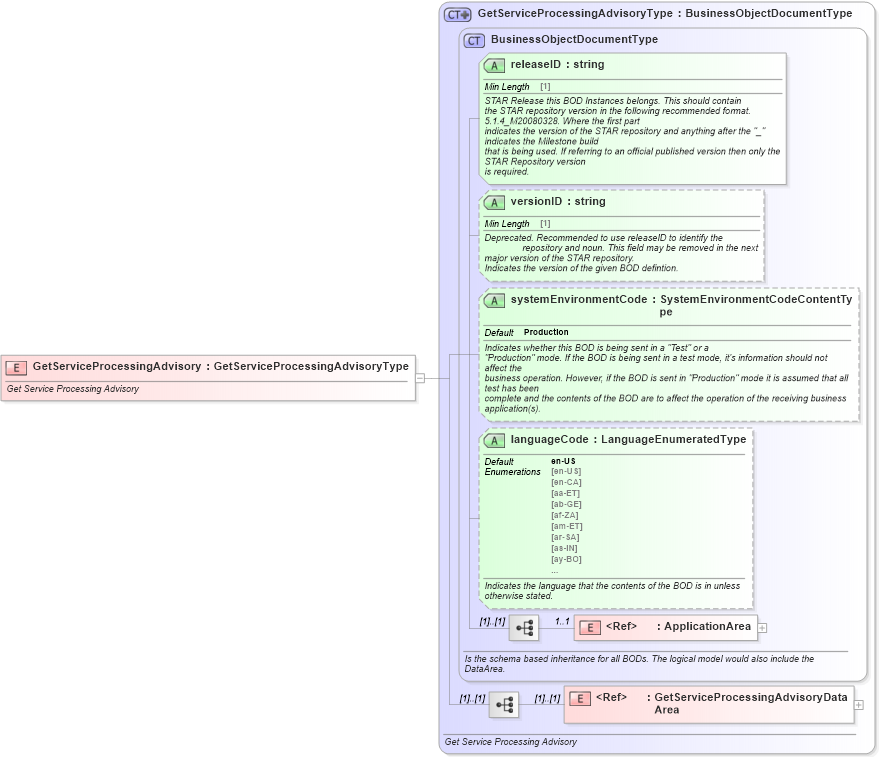Screen dimensions: 880x757
Task: Click the [am-ET] enumeration value
Action: click(x=567, y=526)
